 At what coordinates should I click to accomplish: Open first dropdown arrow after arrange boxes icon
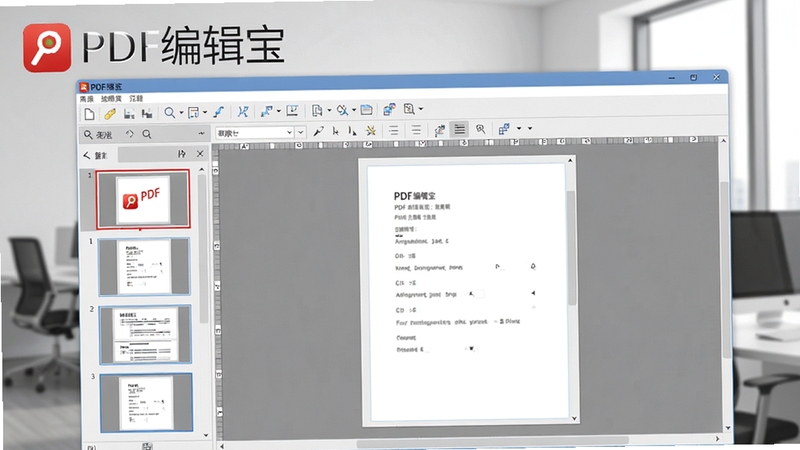click(x=519, y=129)
